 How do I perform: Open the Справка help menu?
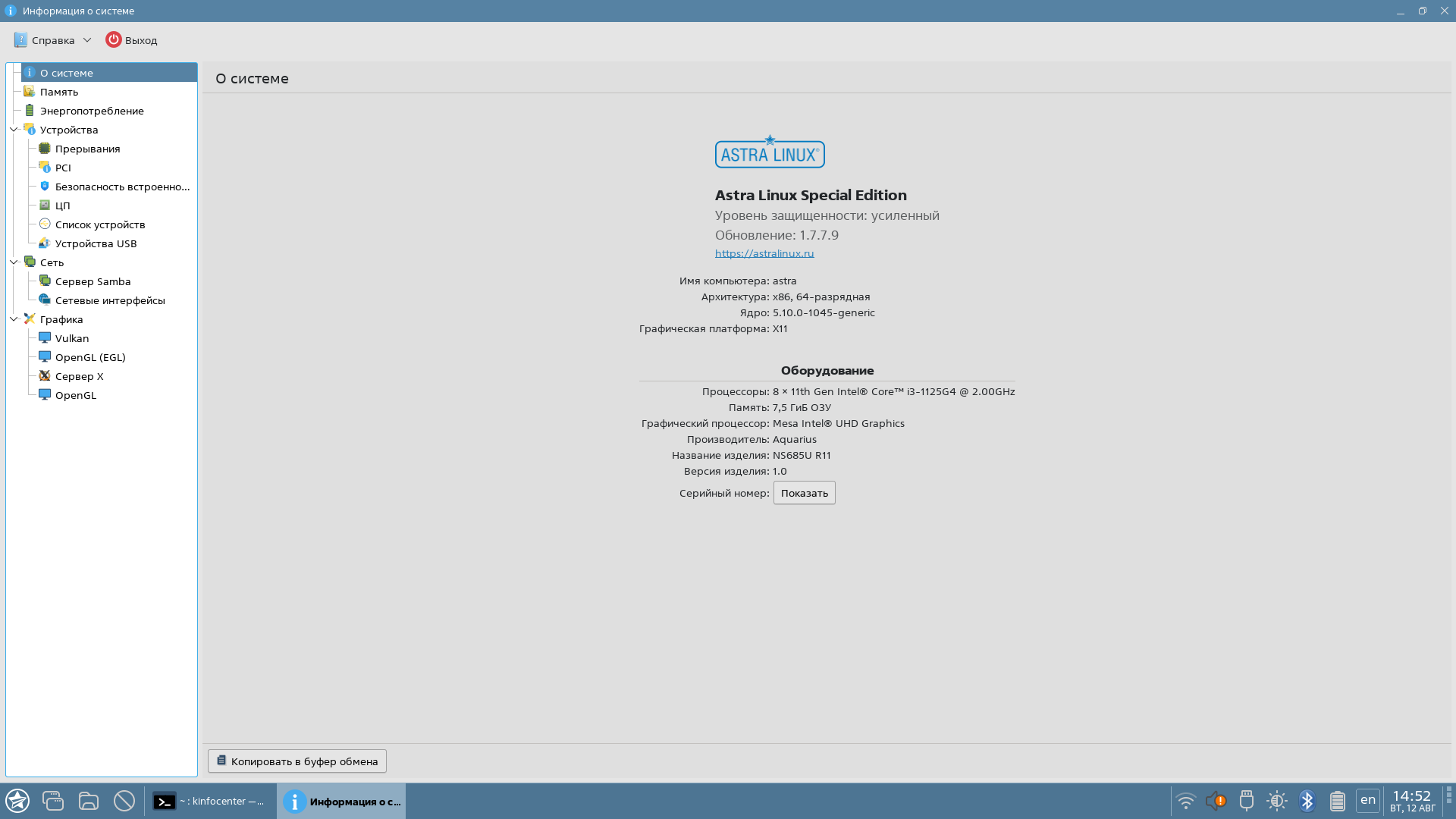(x=52, y=40)
